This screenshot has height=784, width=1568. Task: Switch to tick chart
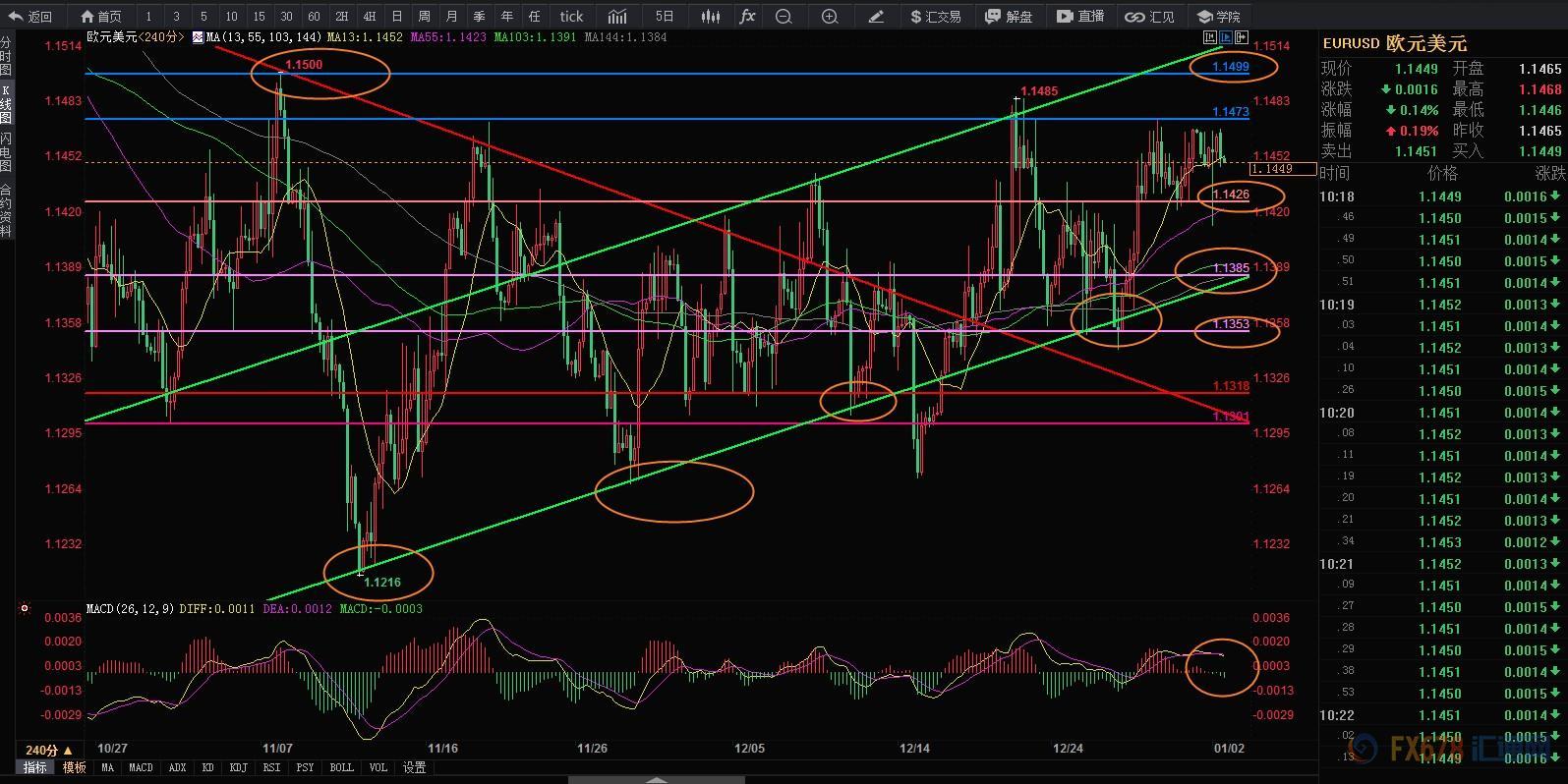point(571,16)
